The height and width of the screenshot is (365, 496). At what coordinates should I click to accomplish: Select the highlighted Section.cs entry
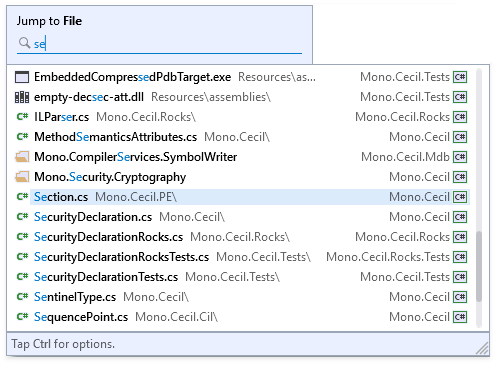click(242, 197)
